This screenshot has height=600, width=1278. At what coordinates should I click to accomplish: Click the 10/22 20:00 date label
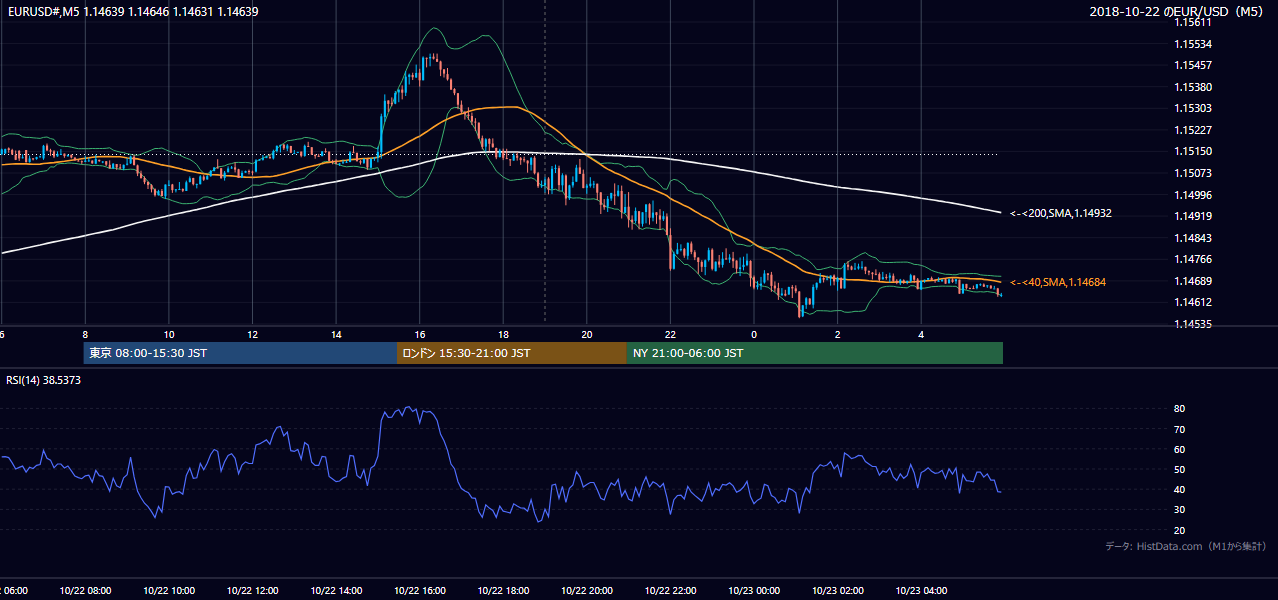[x=586, y=591]
